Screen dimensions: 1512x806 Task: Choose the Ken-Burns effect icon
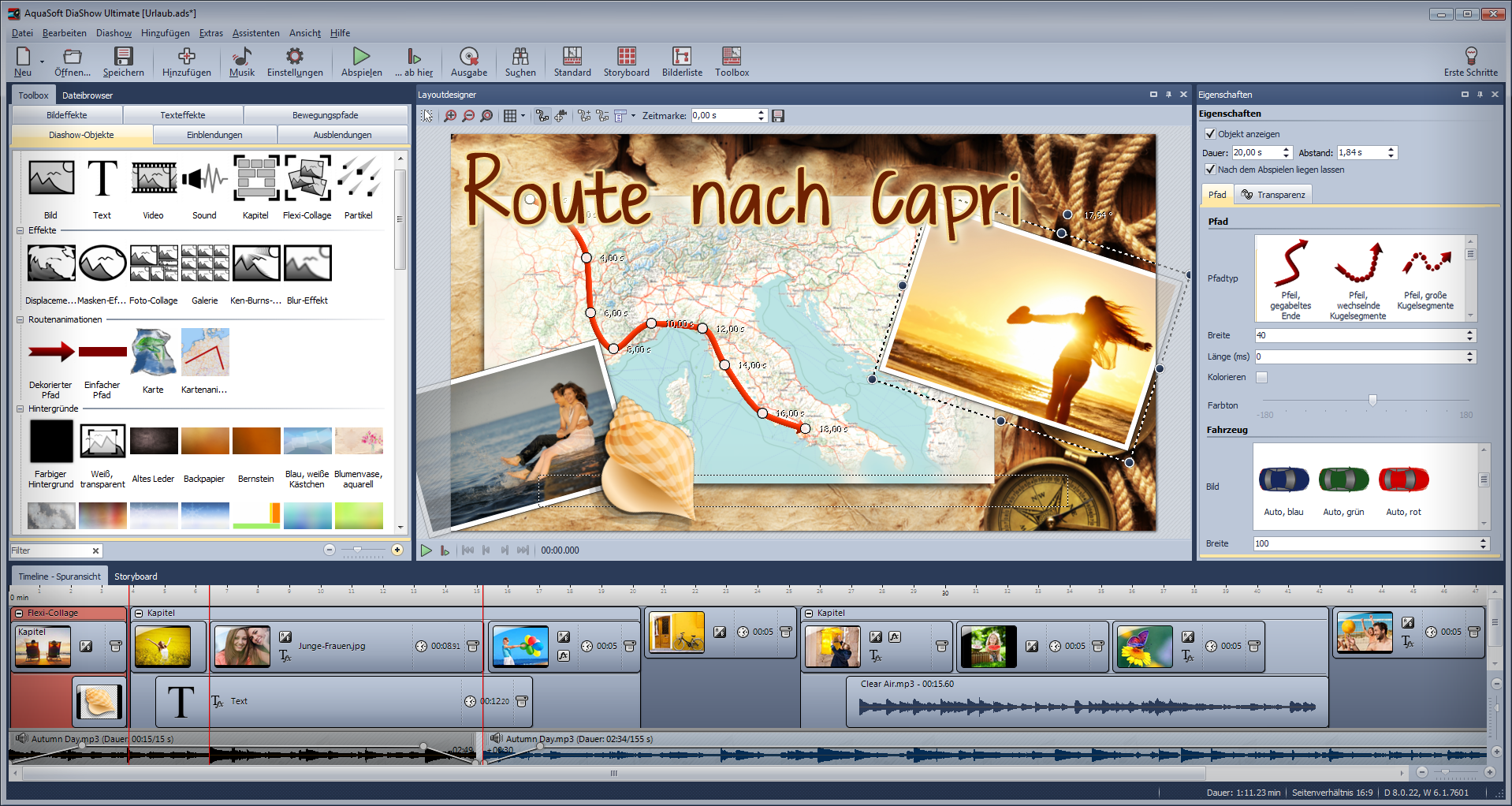(256, 264)
